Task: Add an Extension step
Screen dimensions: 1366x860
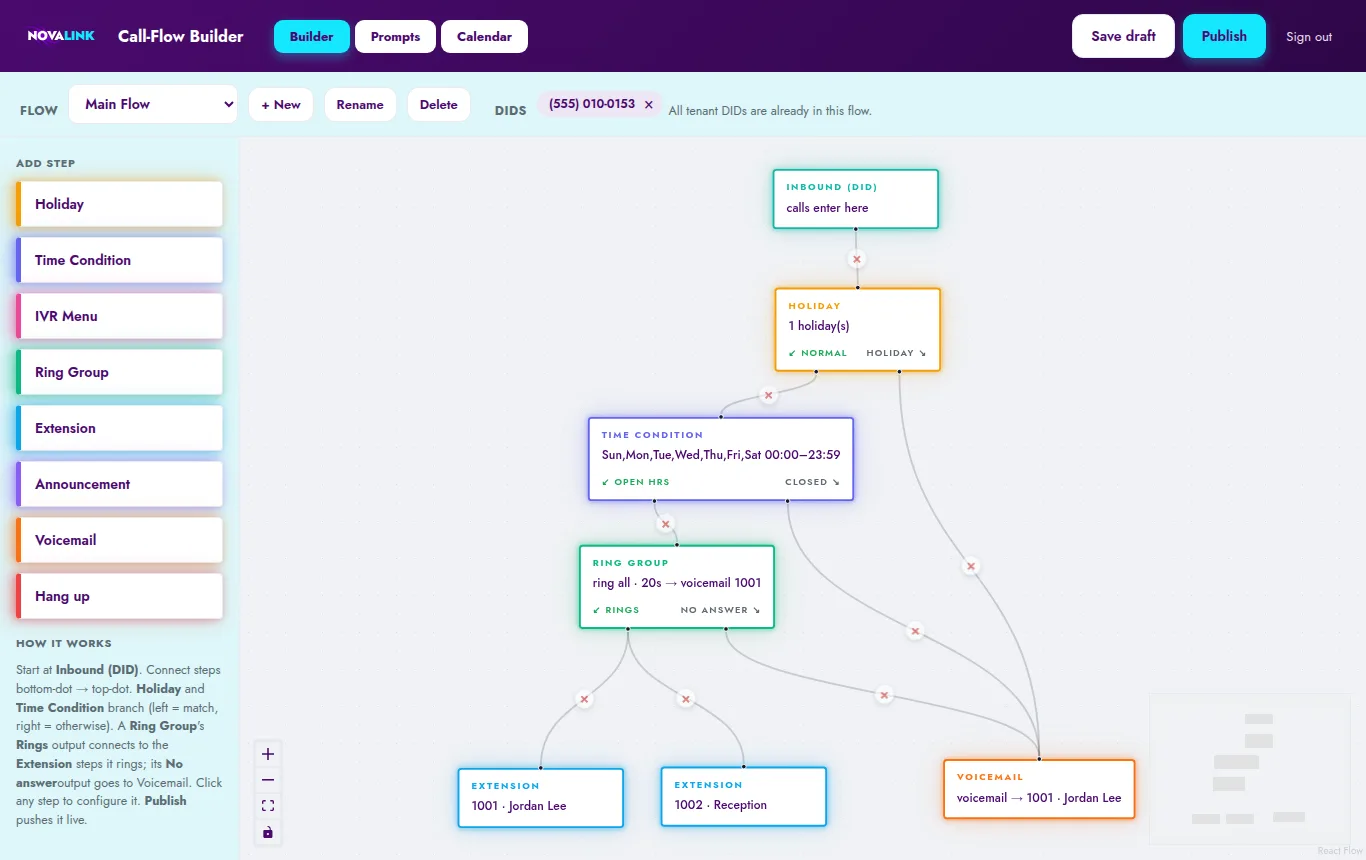Action: [x=119, y=428]
